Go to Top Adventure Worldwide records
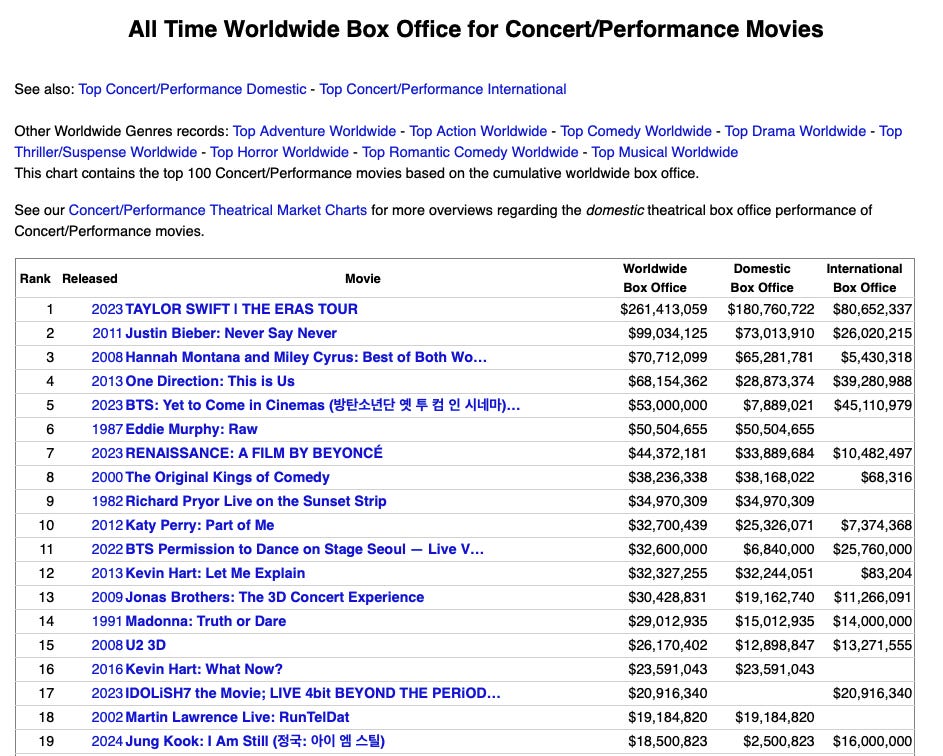Viewport: 943px width, 756px height. [x=314, y=131]
